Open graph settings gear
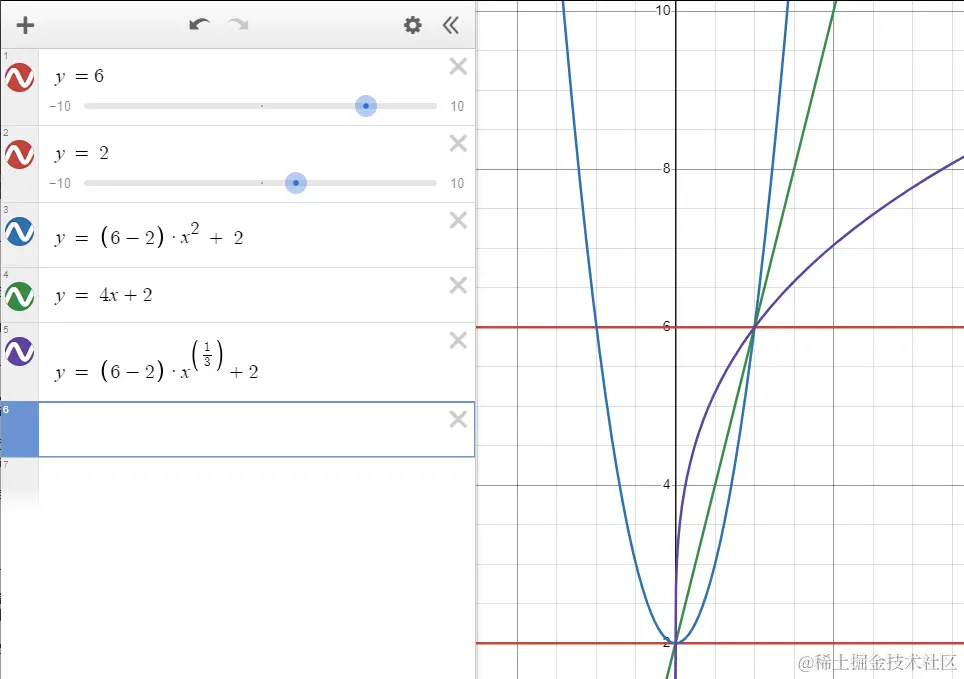The height and width of the screenshot is (679, 964). [x=413, y=25]
